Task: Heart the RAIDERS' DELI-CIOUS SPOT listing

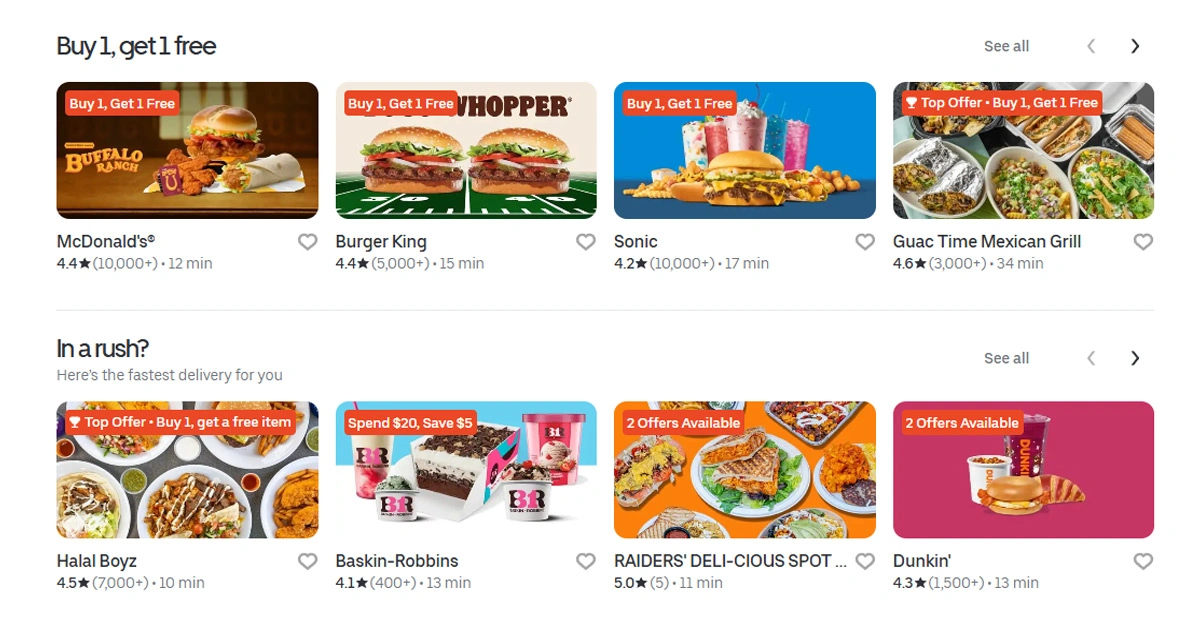Action: pos(865,562)
